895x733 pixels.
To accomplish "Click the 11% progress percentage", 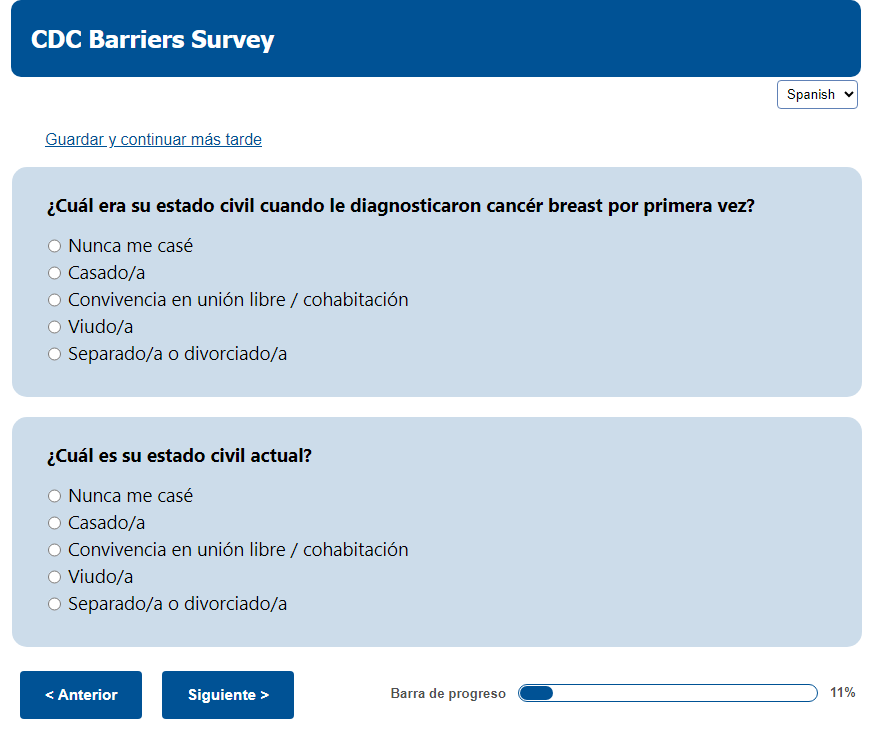I will click(x=842, y=693).
